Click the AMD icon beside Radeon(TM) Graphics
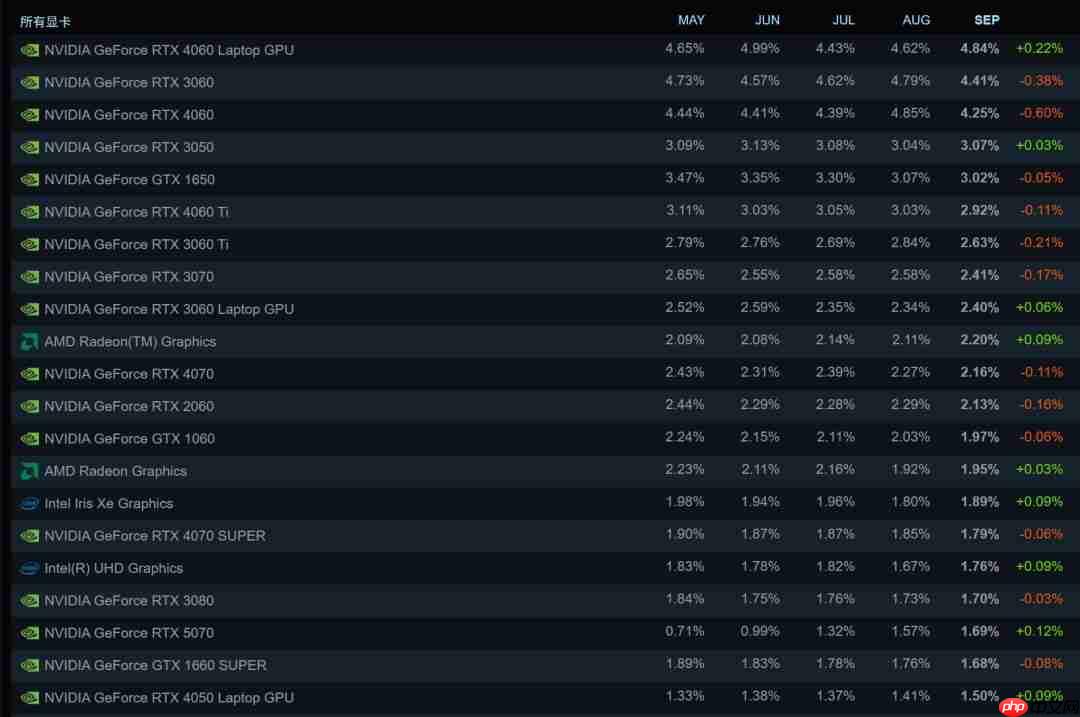Image resolution: width=1080 pixels, height=717 pixels. pyautogui.click(x=28, y=341)
